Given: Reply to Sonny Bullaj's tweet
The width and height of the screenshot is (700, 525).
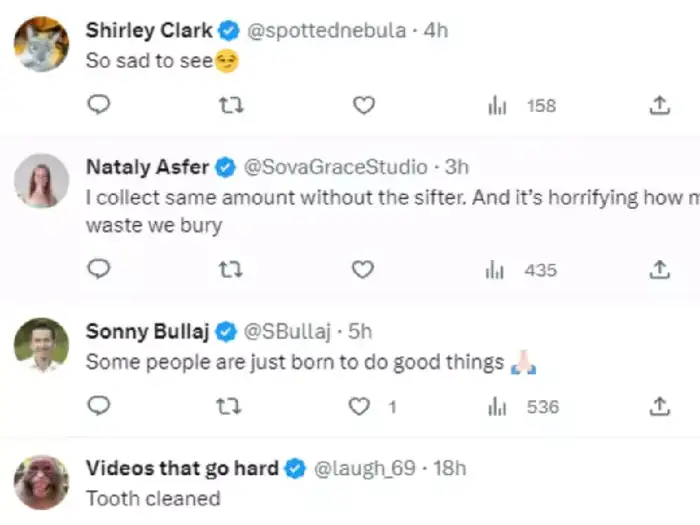Looking at the screenshot, I should click(x=98, y=406).
